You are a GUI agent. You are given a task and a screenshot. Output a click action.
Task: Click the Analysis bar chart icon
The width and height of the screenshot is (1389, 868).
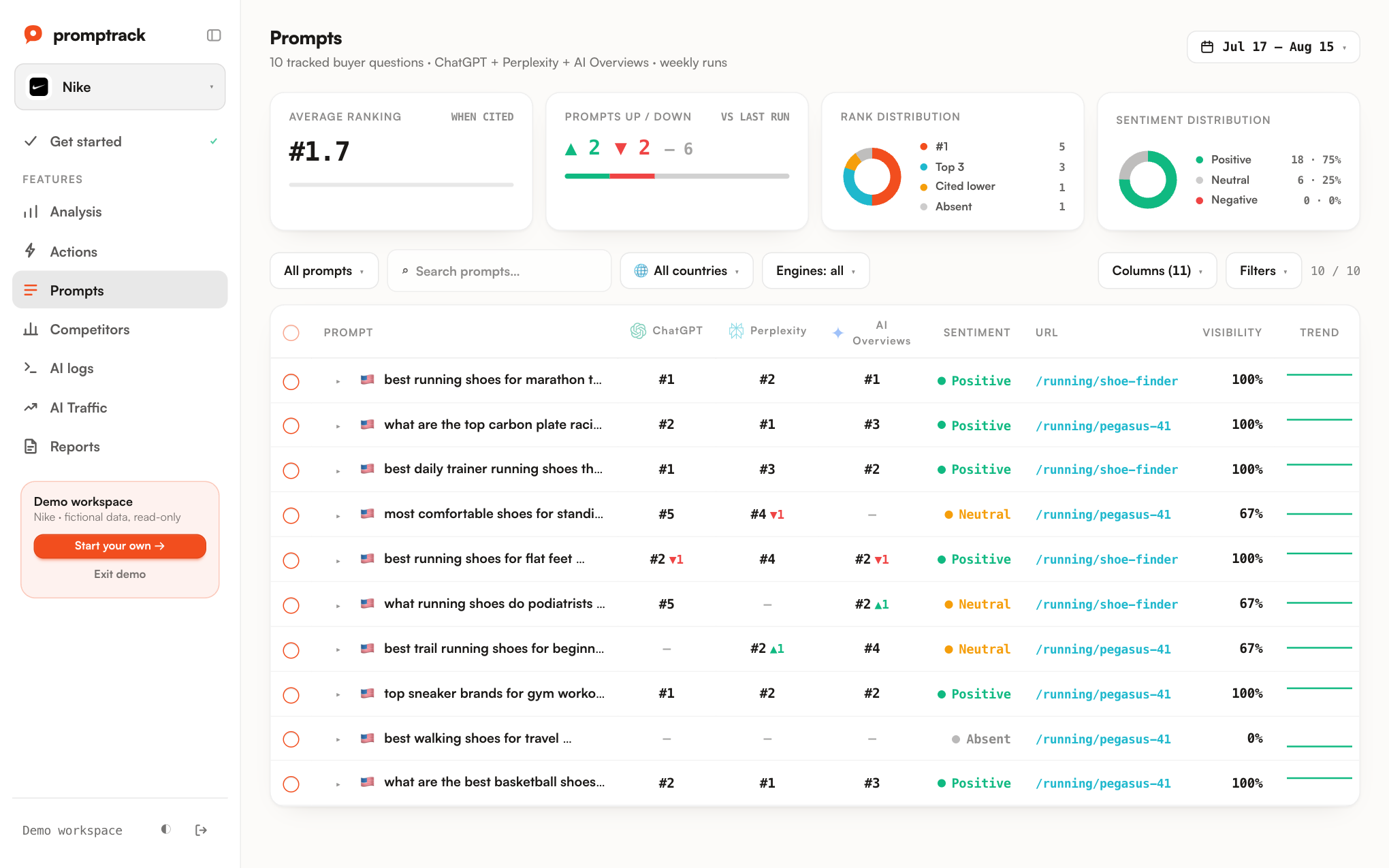[x=31, y=212]
